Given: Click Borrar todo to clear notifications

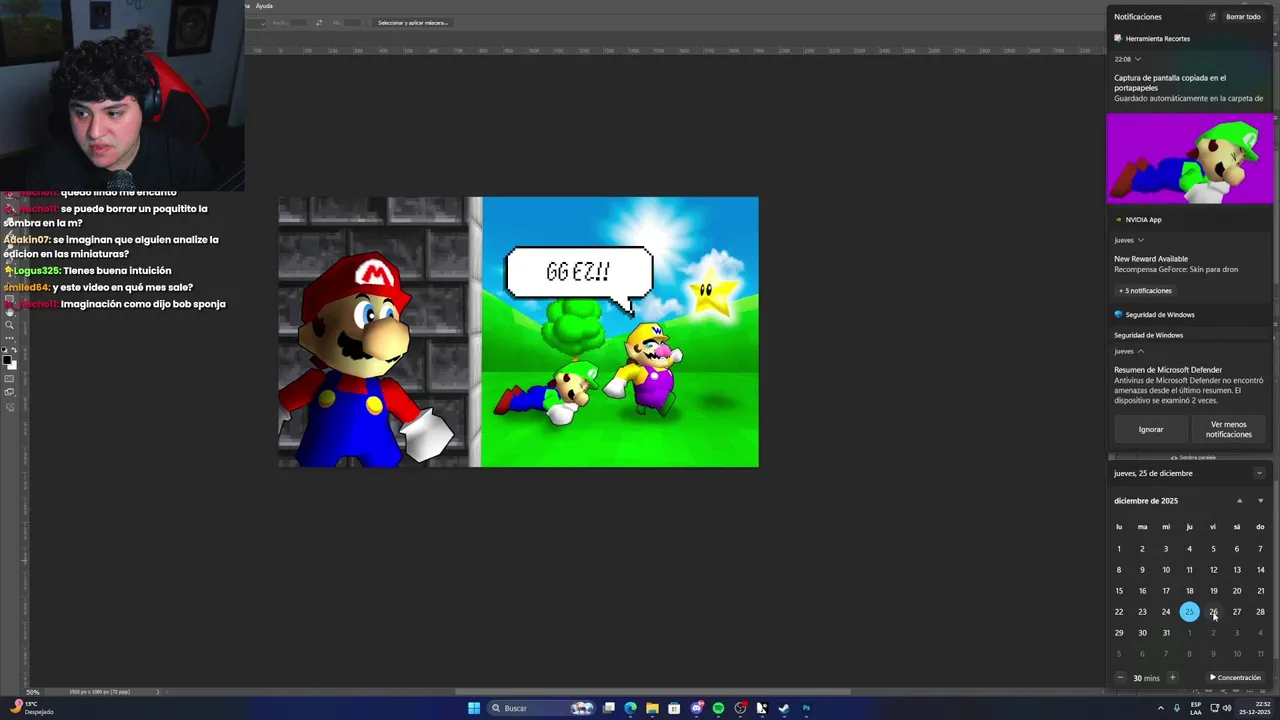Looking at the screenshot, I should [x=1243, y=17].
